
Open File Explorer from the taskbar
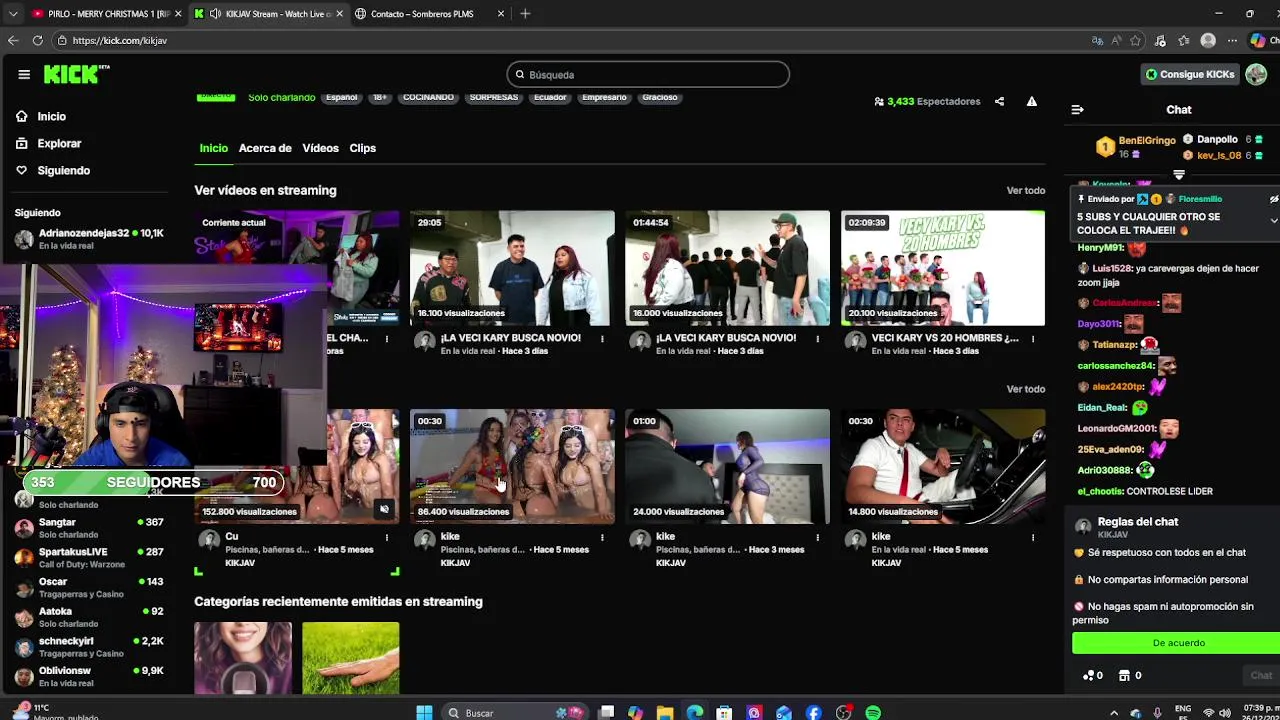pos(665,712)
